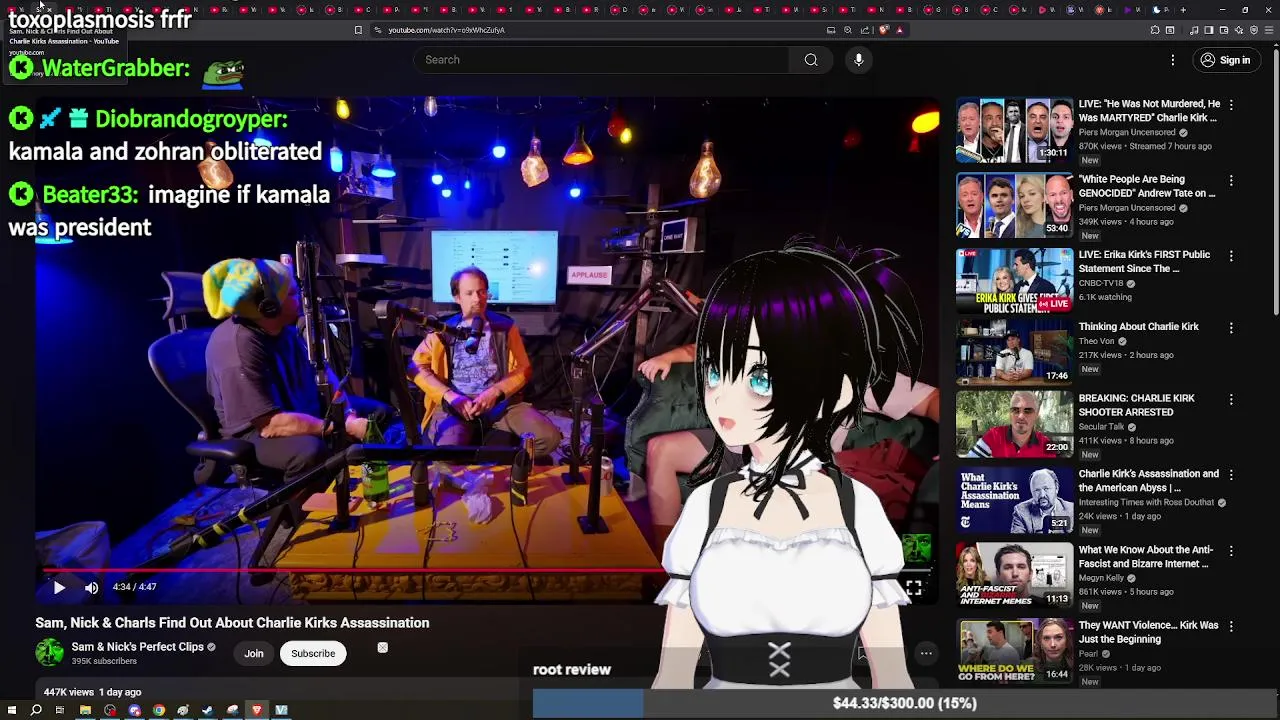Open zoom magnifier icon in address bar
This screenshot has width=1280, height=720.
click(848, 30)
